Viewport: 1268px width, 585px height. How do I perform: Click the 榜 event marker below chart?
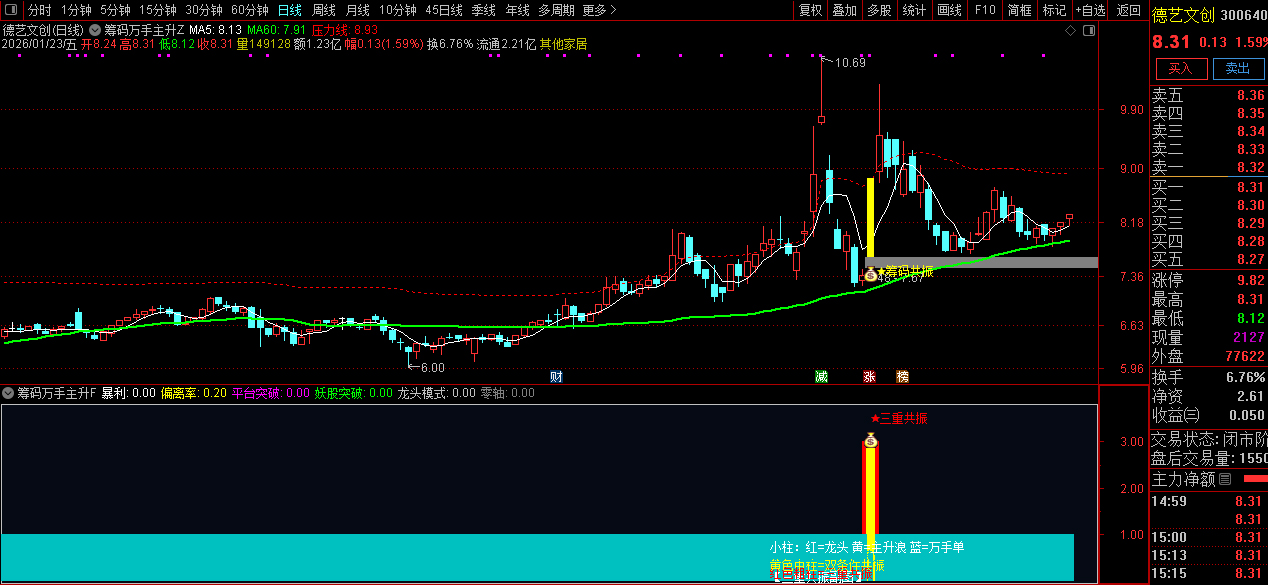coord(903,377)
